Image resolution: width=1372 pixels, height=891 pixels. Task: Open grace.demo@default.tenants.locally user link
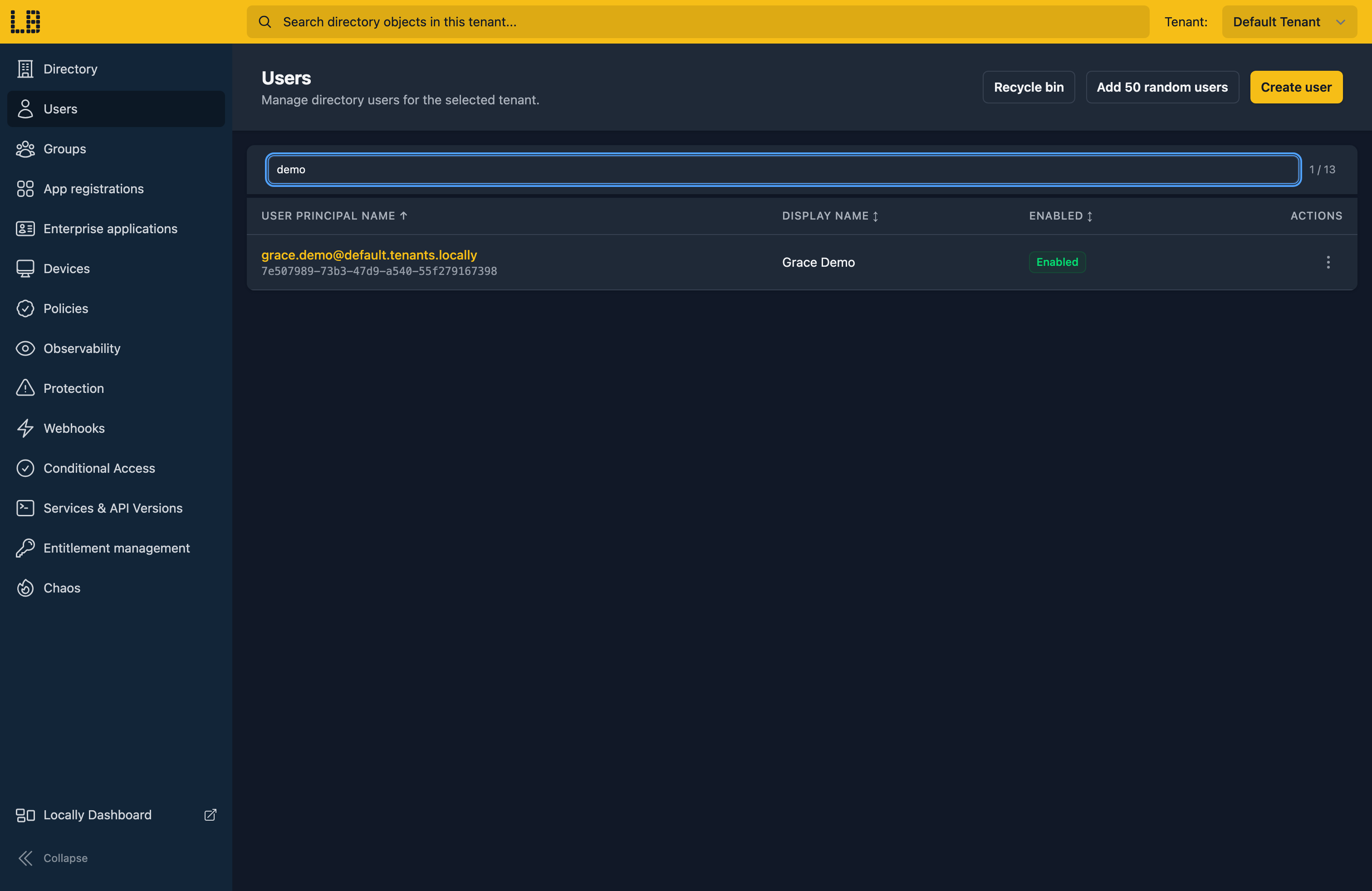[369, 255]
